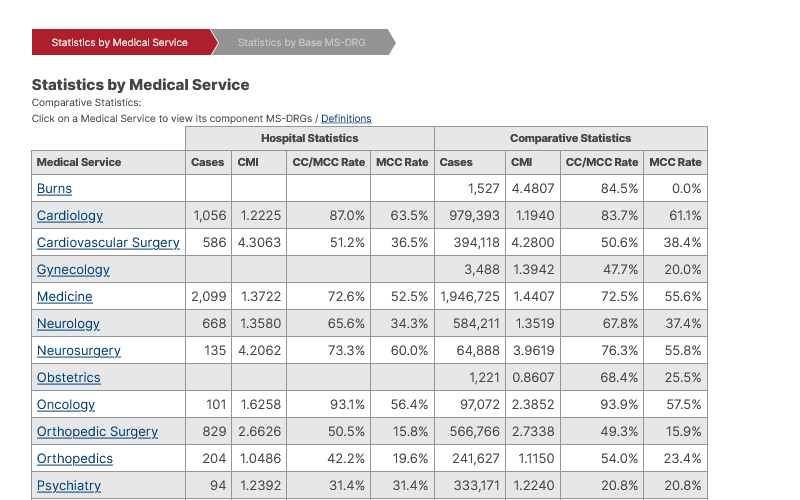
Task: Select the Cardiovascular Surgery link
Action: coord(108,243)
